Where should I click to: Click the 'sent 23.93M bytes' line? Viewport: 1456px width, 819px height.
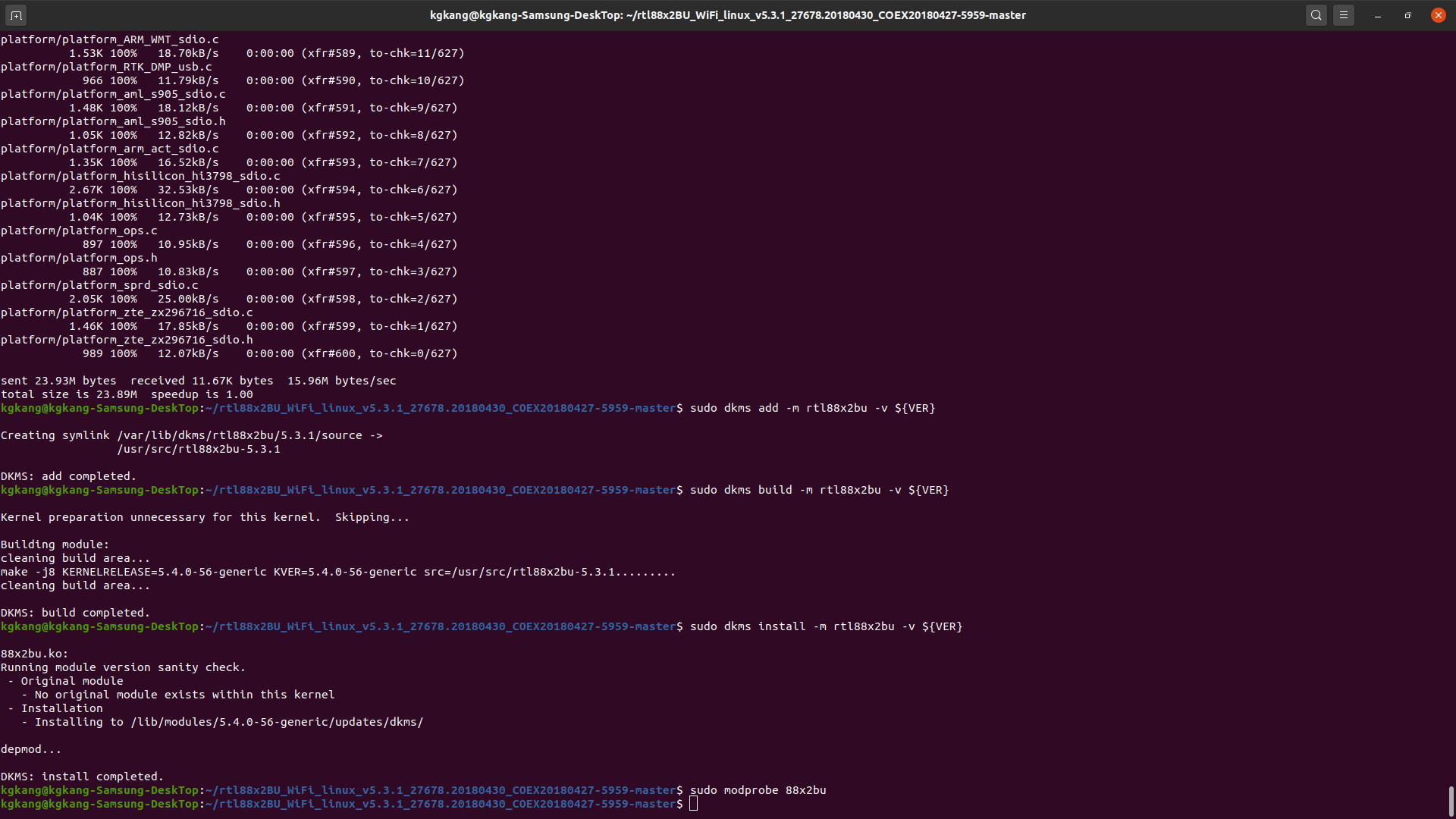198,381
